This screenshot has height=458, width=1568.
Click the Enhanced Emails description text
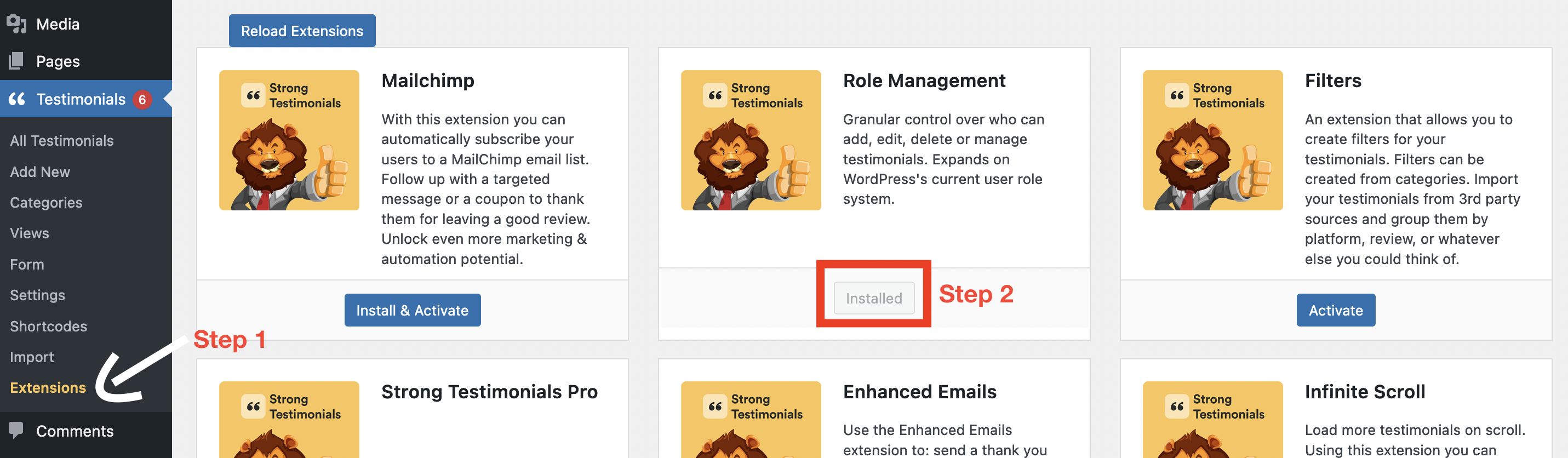pyautogui.click(x=945, y=440)
